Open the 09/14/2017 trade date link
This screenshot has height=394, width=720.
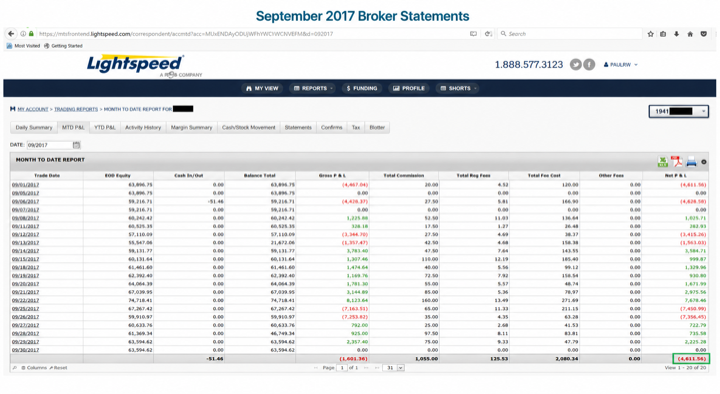click(25, 251)
